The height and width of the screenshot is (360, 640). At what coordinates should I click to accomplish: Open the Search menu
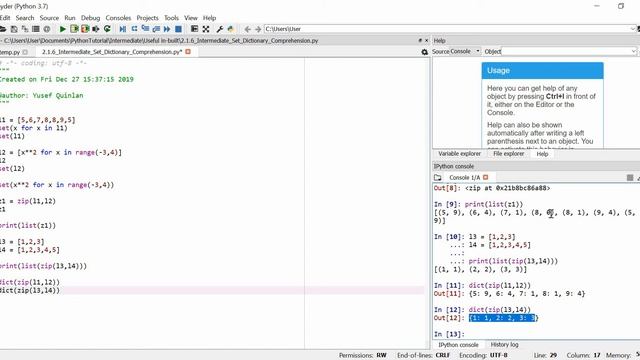25,18
